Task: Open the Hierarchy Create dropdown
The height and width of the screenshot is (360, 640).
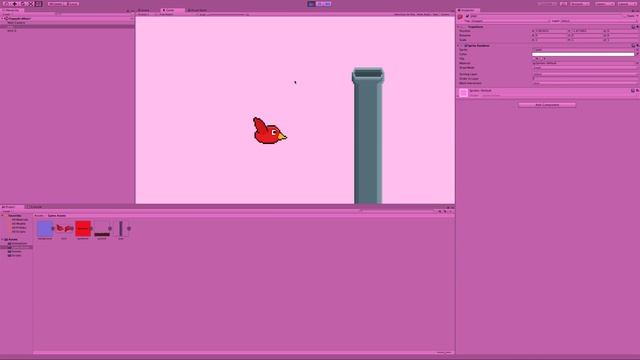Action: [7, 14]
